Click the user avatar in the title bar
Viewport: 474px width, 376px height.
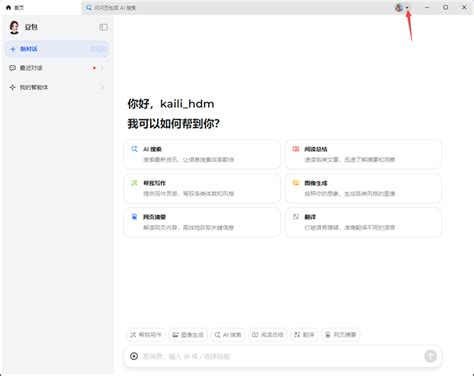[x=399, y=7]
